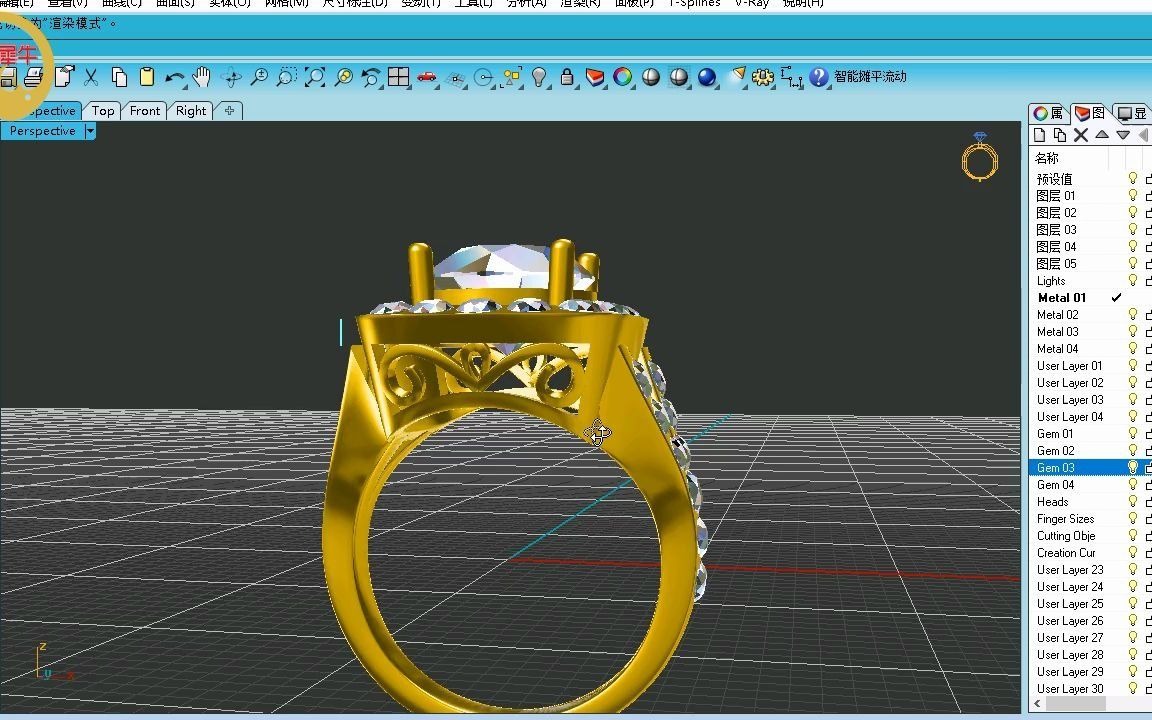The image size is (1152, 720).
Task: Click the toolbar light bulb visibility icon
Action: 539,76
